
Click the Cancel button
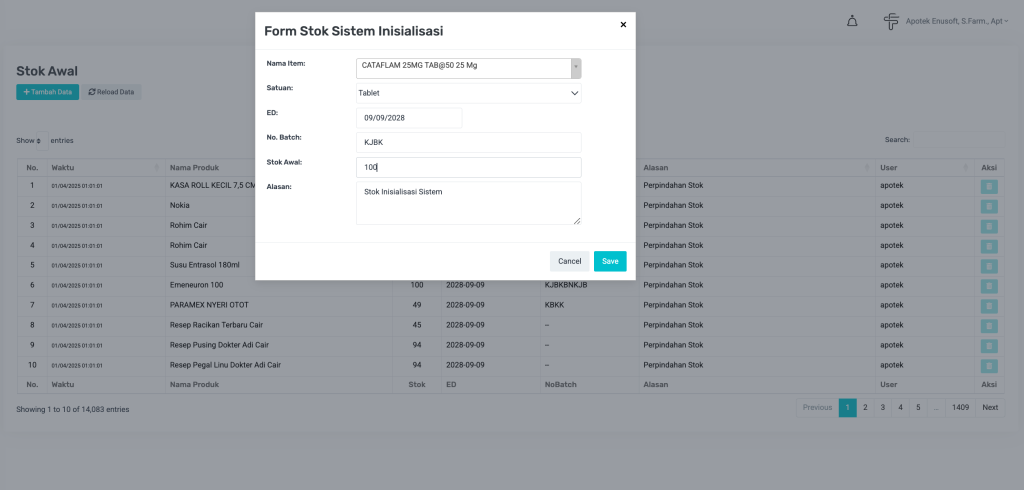pyautogui.click(x=569, y=261)
